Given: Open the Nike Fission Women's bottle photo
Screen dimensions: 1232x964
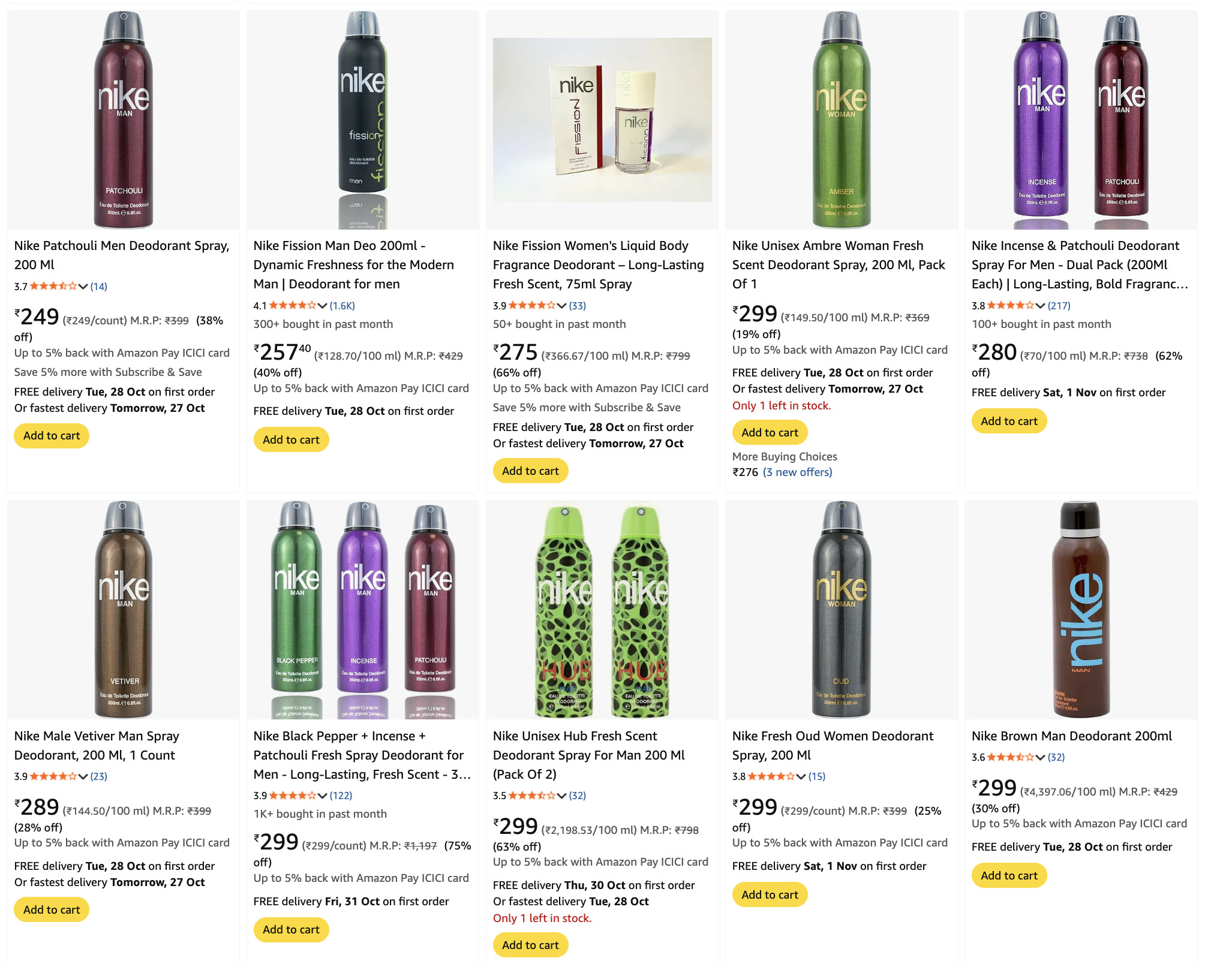Looking at the screenshot, I should tap(602, 120).
